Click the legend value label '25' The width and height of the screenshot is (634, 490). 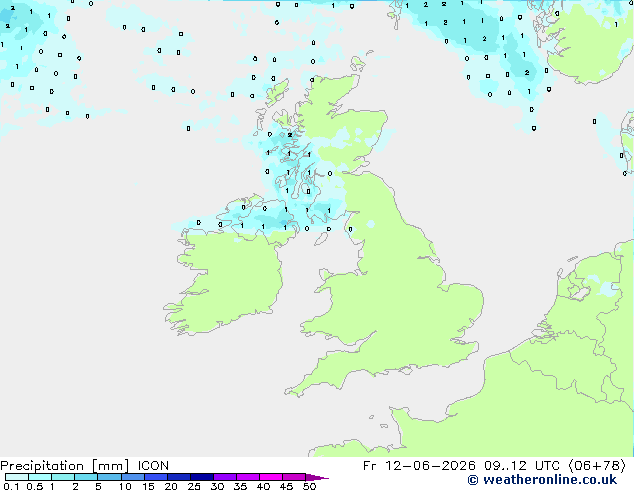click(x=194, y=486)
